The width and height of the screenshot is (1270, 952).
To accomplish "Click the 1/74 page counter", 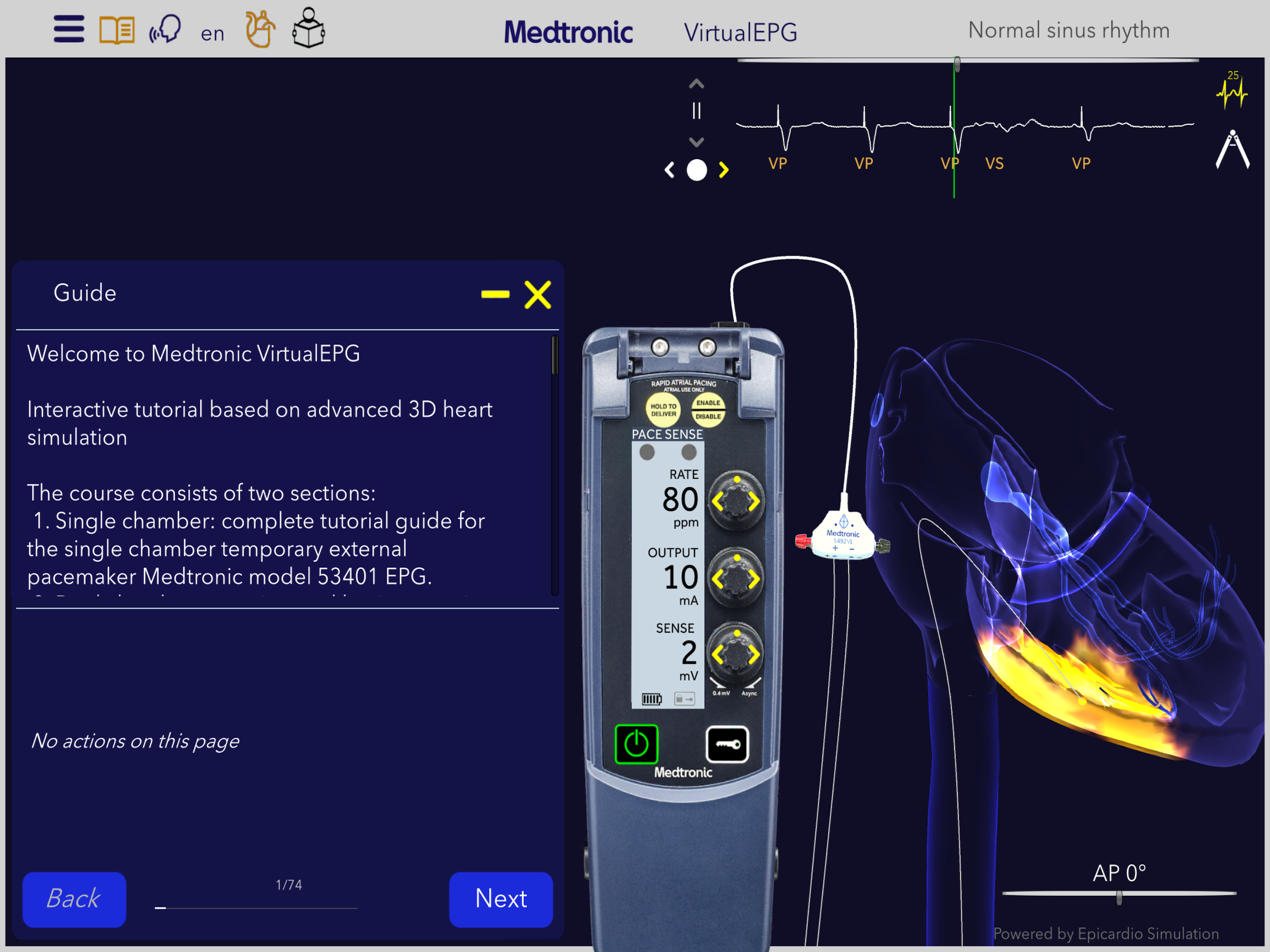I will tap(289, 885).
